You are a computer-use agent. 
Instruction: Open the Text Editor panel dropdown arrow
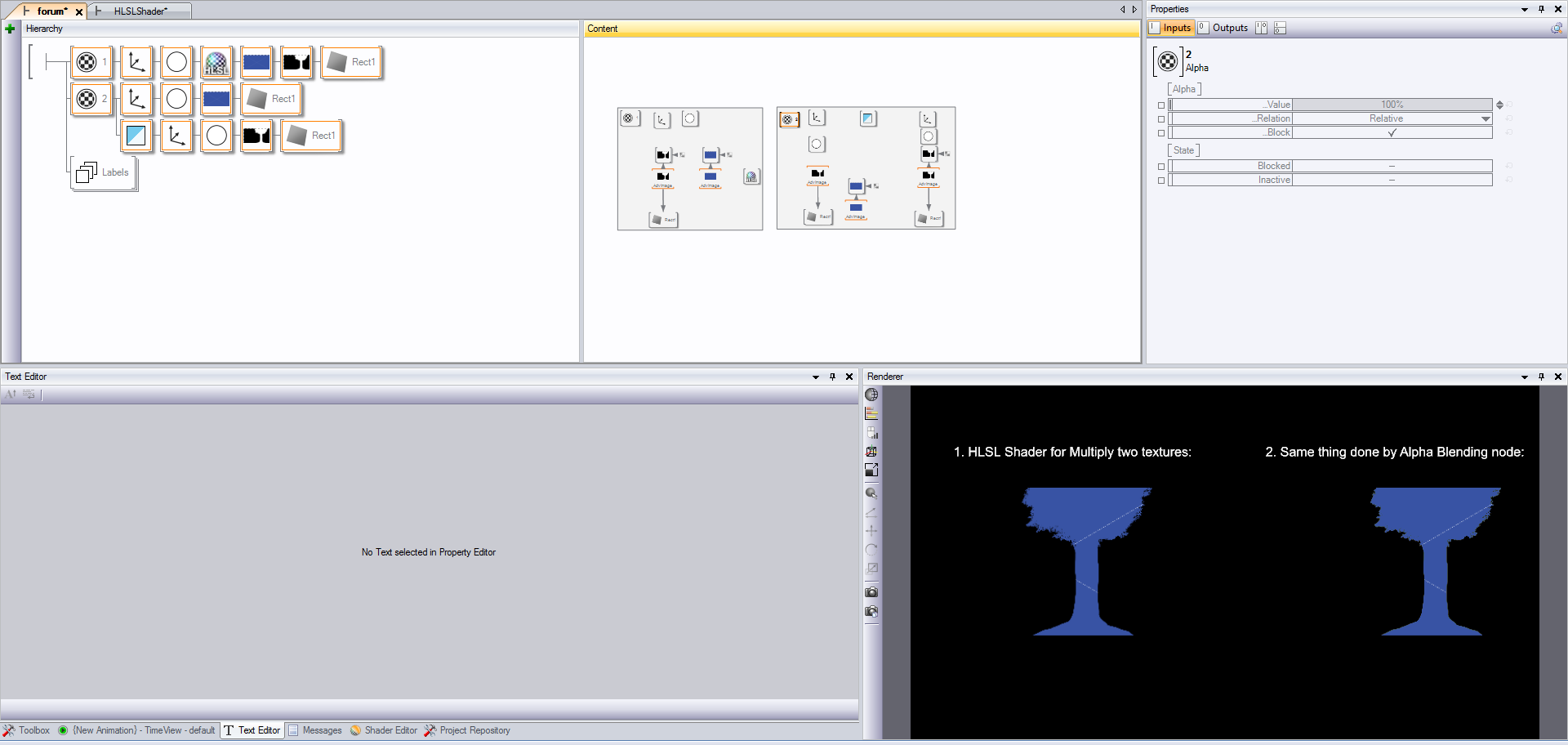815,377
